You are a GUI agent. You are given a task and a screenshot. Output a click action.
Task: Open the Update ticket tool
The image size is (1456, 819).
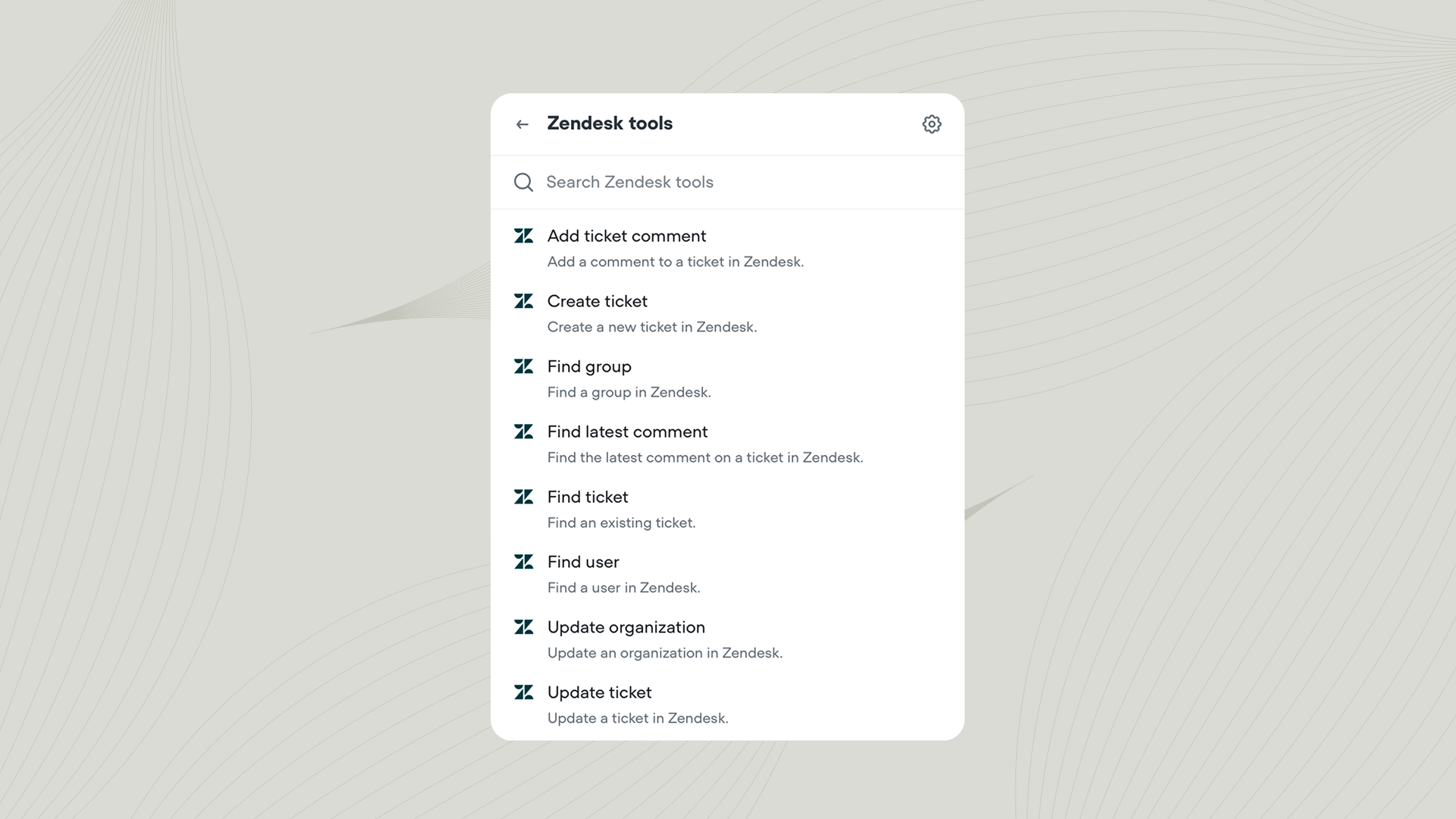[599, 692]
